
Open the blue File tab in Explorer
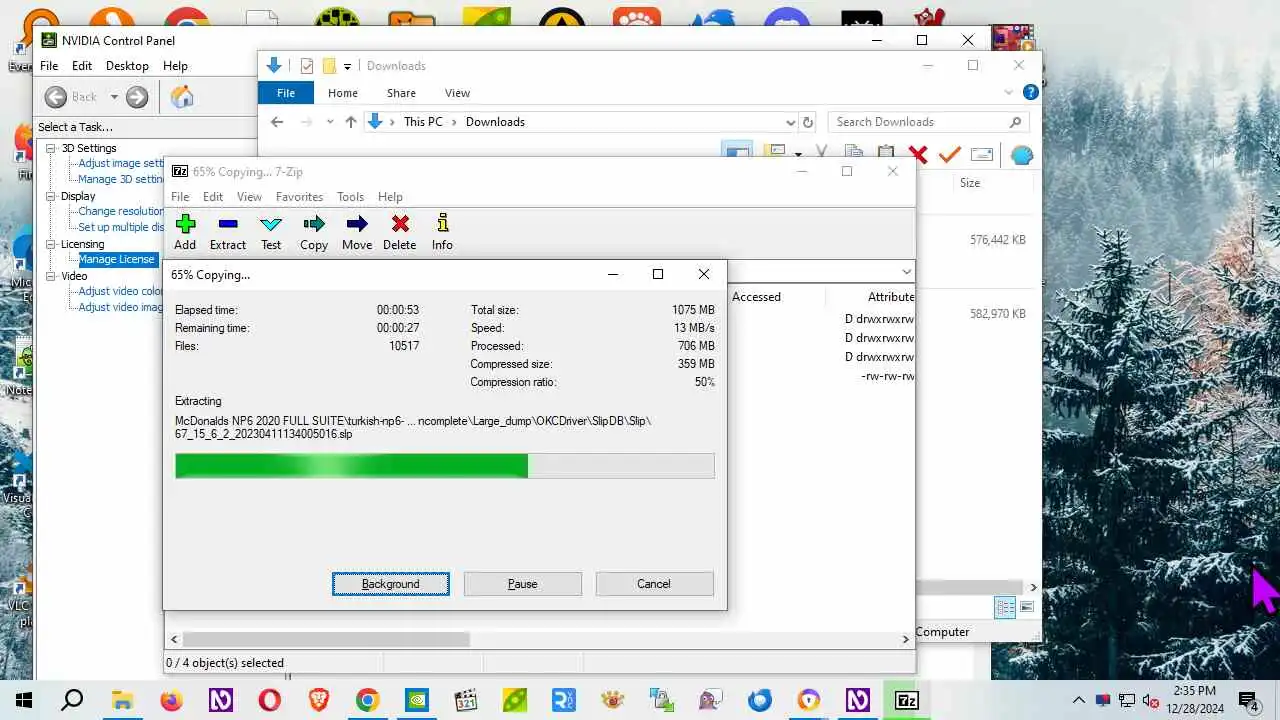click(x=286, y=93)
